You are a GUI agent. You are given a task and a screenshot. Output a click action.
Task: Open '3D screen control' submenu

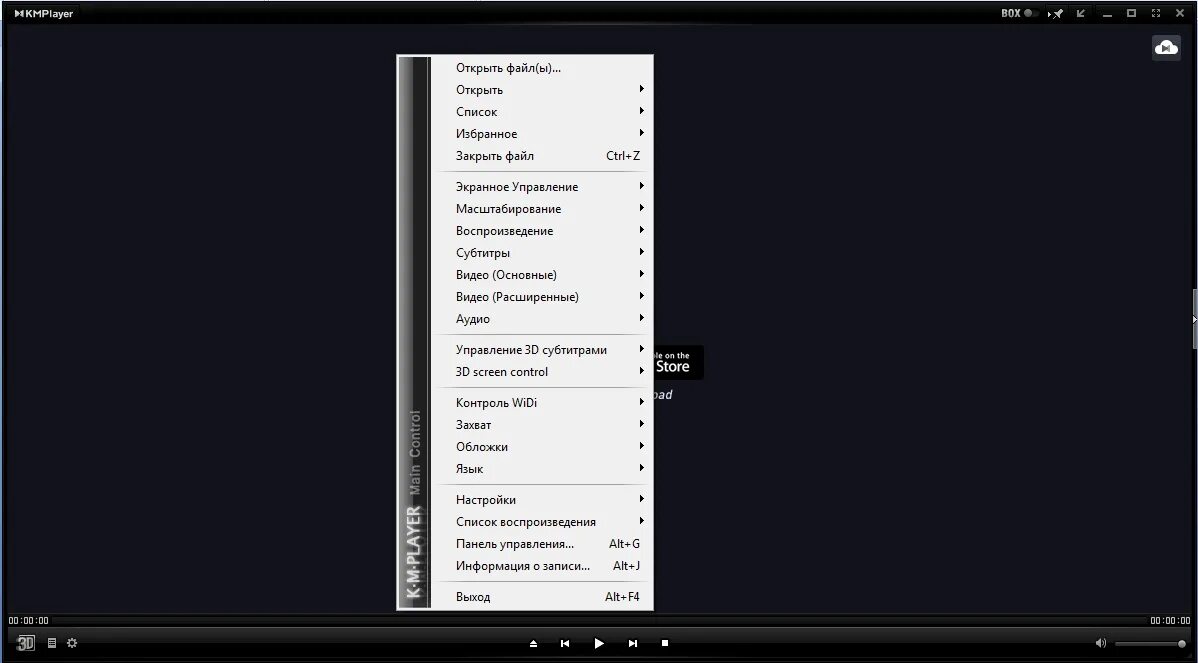(542, 372)
